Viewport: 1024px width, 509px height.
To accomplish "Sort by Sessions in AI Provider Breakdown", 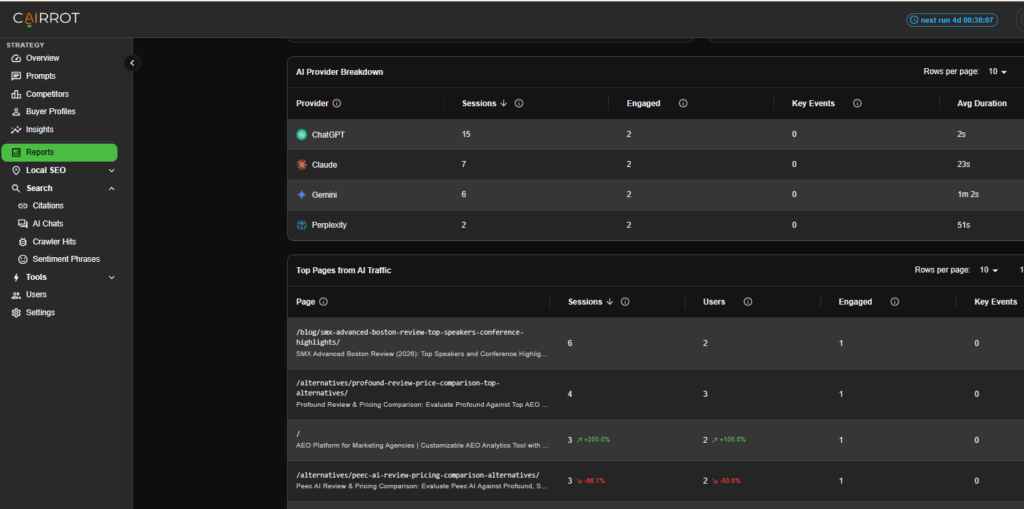I will (484, 103).
